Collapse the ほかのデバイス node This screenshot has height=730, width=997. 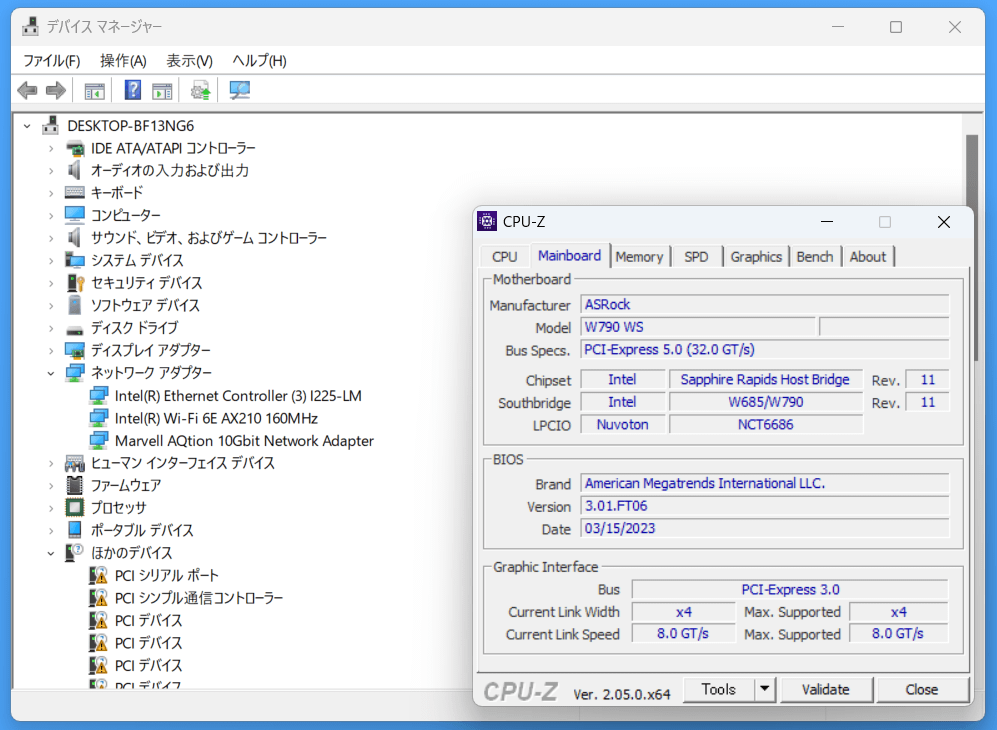[x=51, y=553]
